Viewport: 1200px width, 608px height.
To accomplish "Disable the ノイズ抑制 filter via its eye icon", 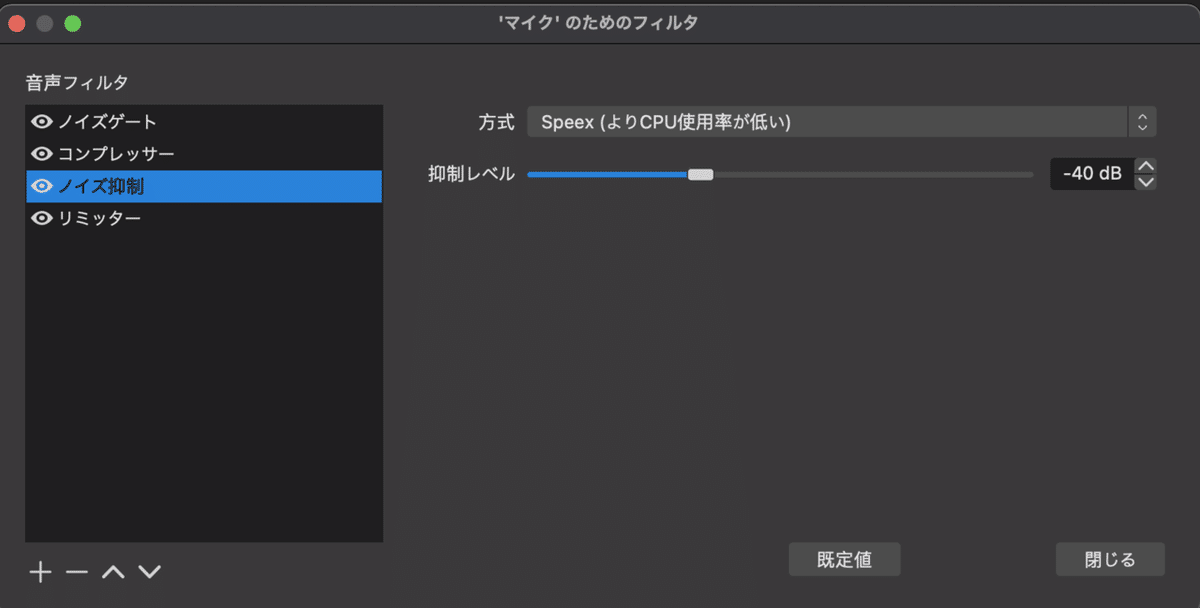I will tap(41, 186).
